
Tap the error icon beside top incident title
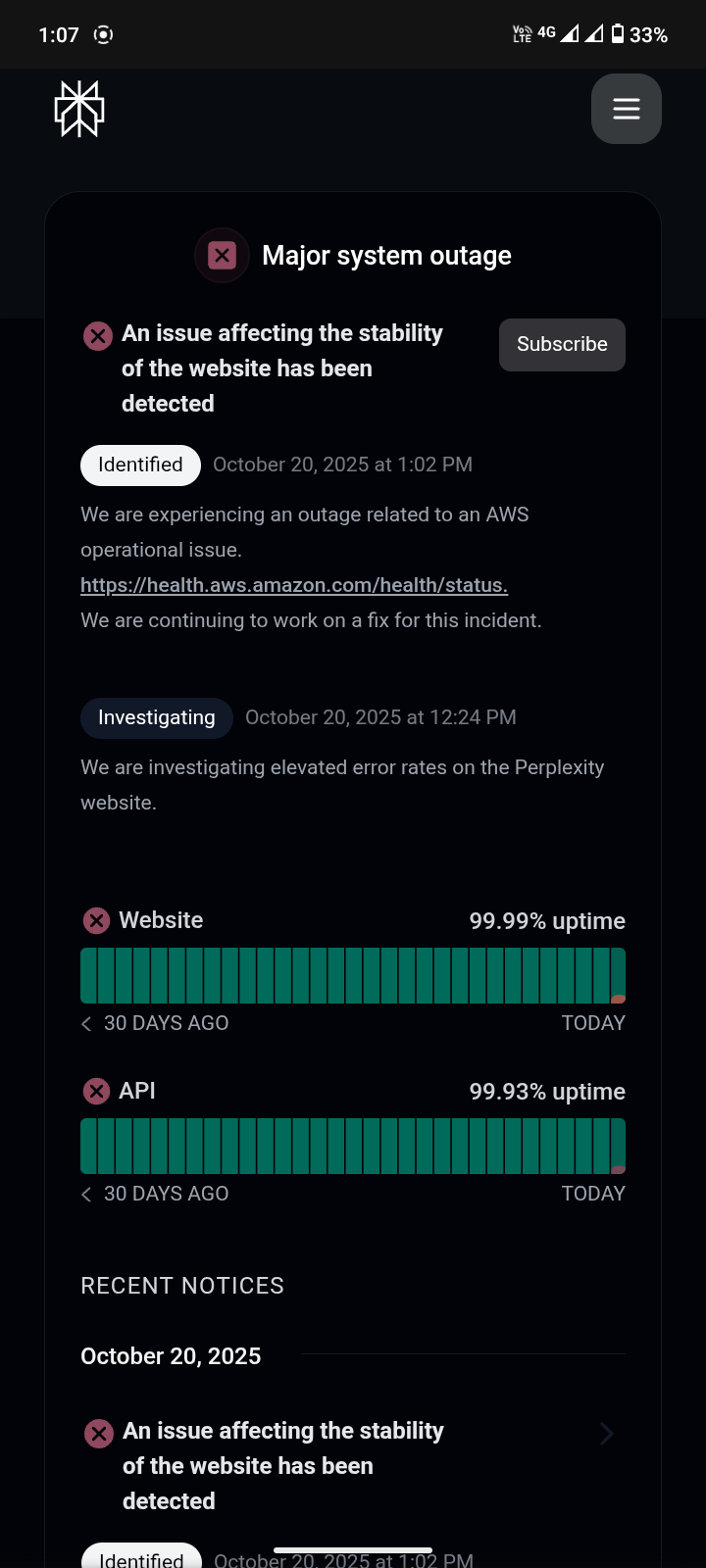(x=97, y=336)
